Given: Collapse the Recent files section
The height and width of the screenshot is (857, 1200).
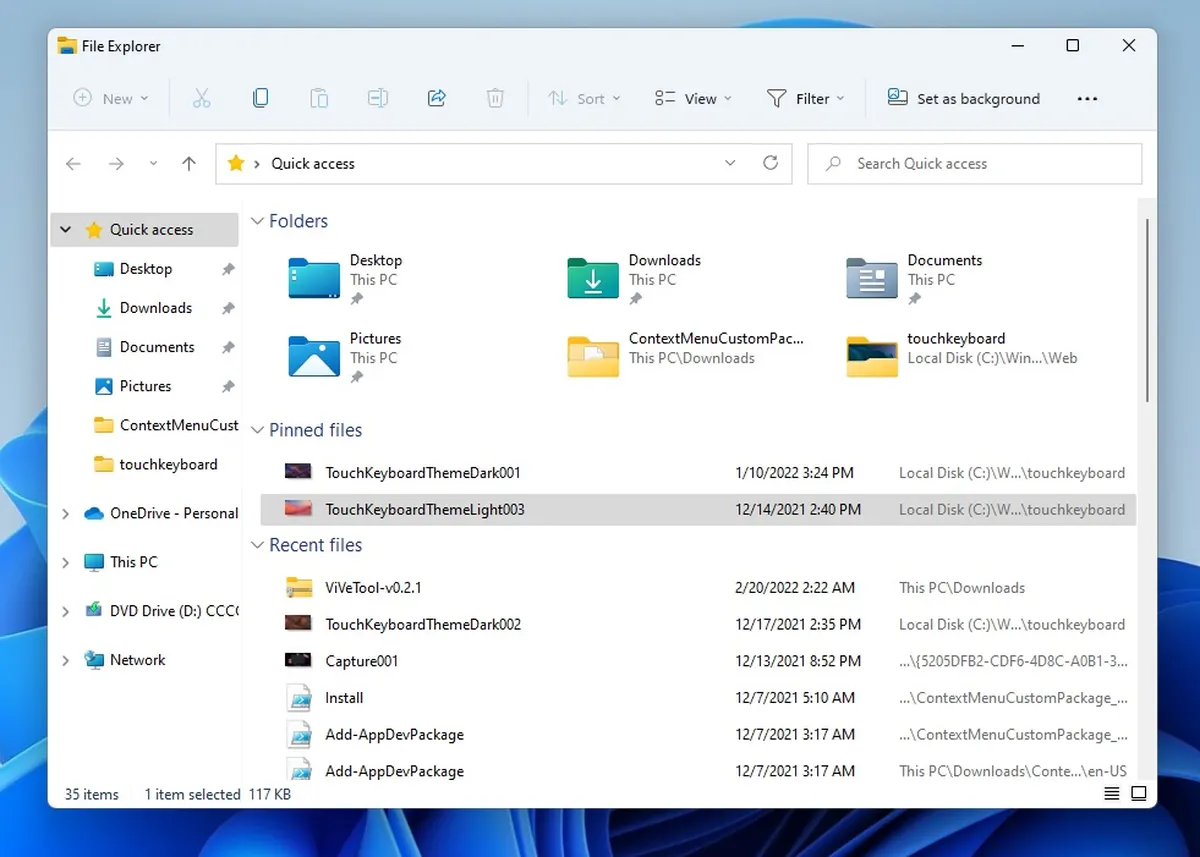Looking at the screenshot, I should (257, 545).
